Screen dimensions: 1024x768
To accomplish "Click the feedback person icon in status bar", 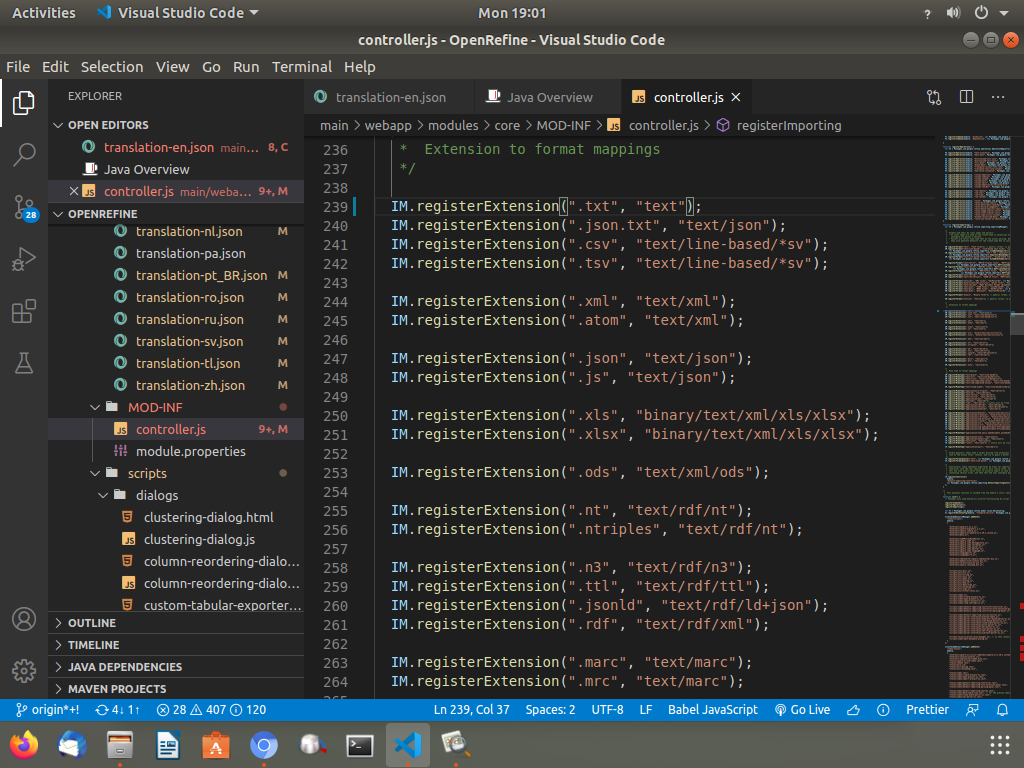I will 972,710.
